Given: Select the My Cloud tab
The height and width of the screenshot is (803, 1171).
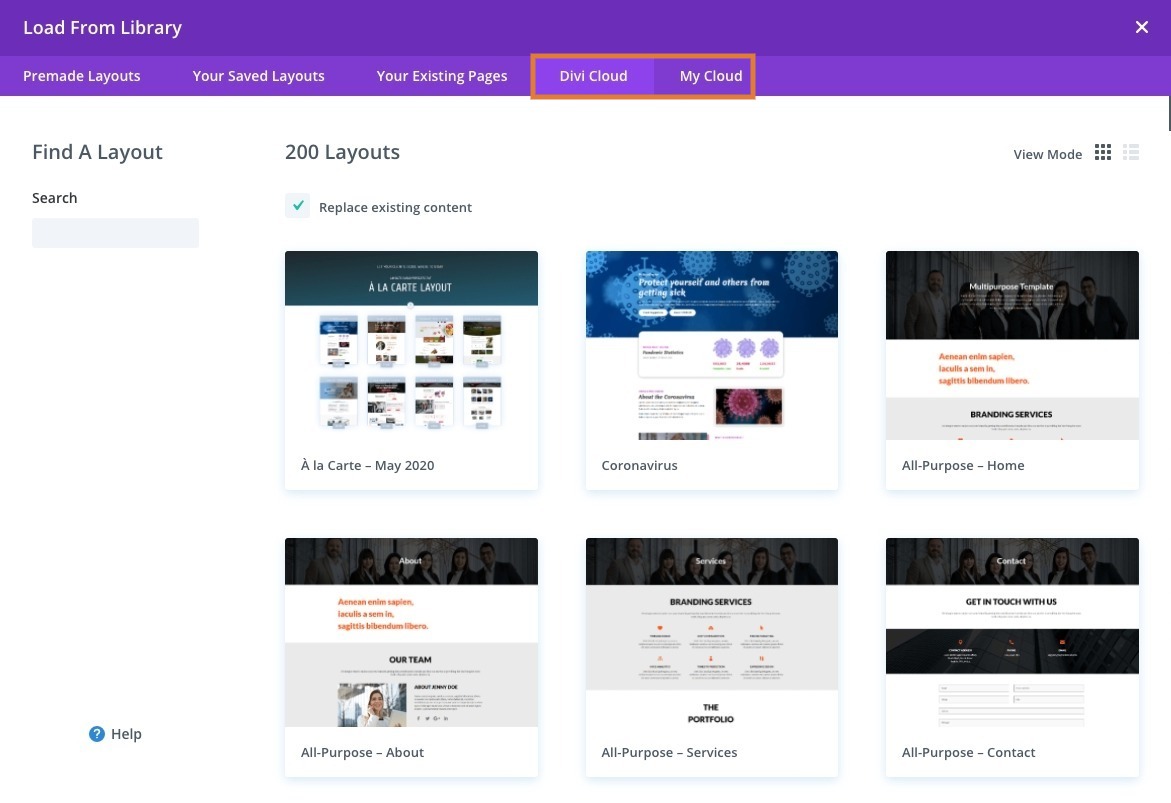Looking at the screenshot, I should tap(711, 76).
